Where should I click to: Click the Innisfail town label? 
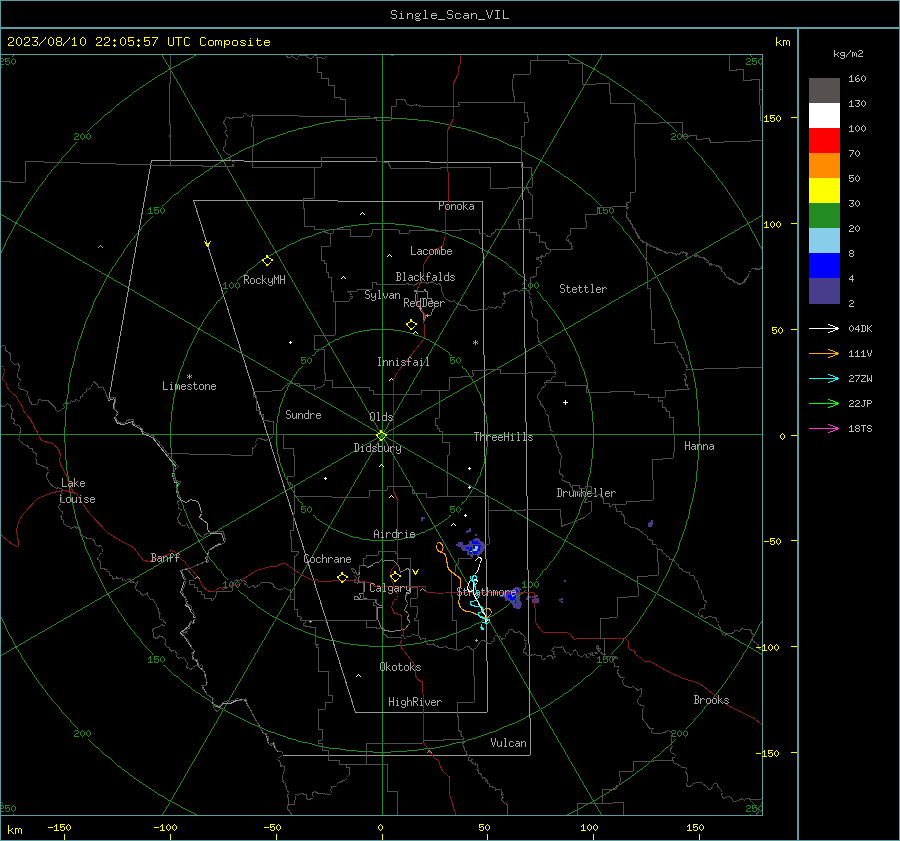[403, 362]
